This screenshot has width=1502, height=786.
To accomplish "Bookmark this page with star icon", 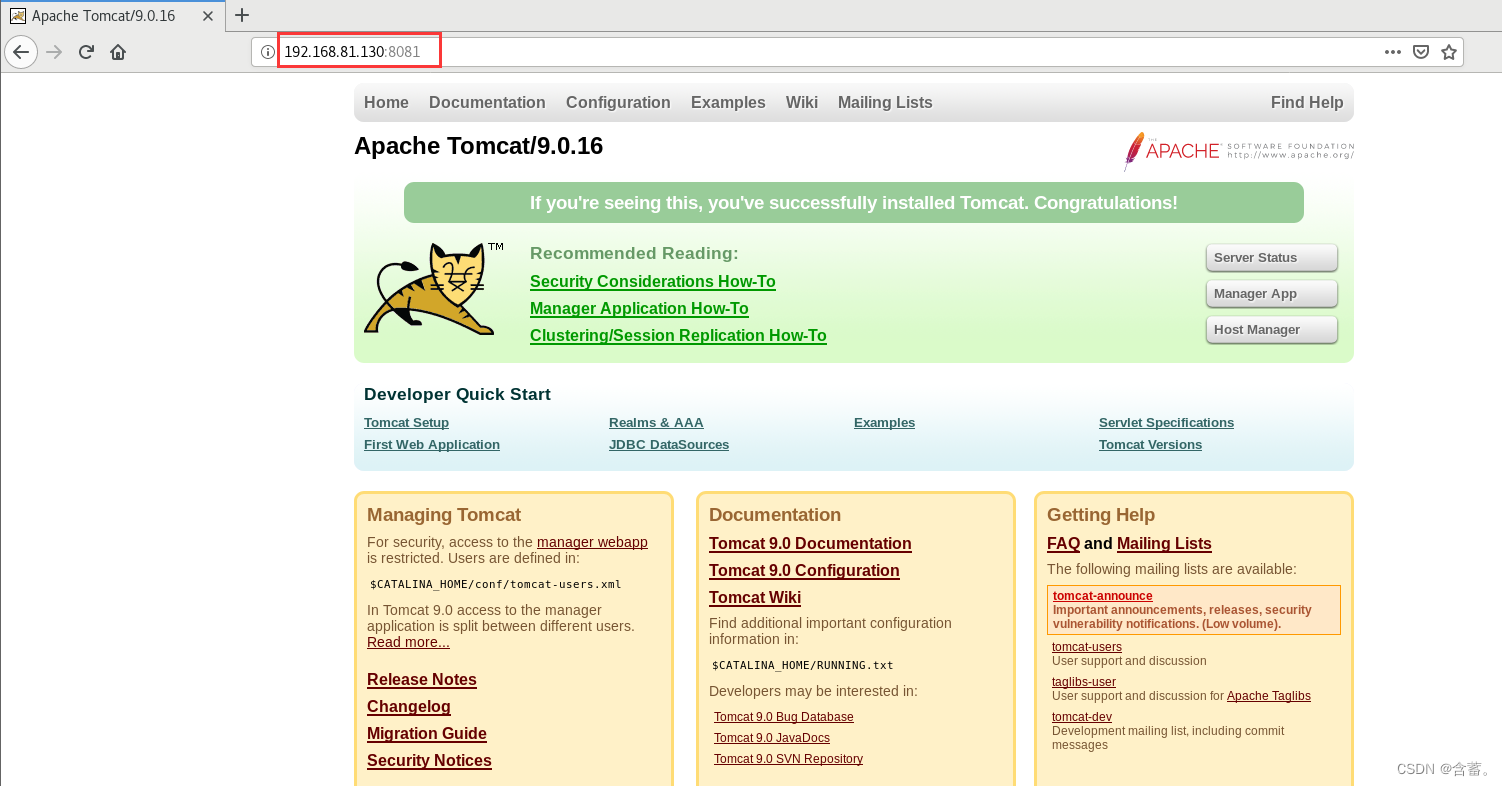I will 1449,52.
